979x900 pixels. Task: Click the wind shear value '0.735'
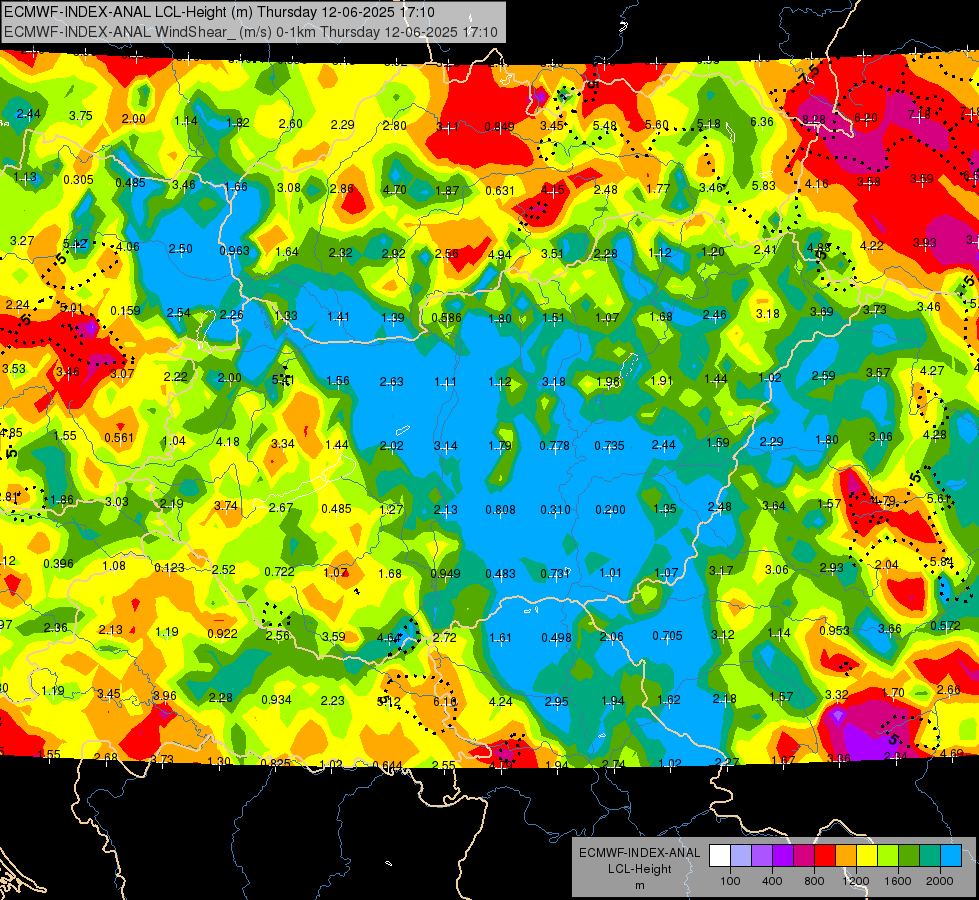609,446
